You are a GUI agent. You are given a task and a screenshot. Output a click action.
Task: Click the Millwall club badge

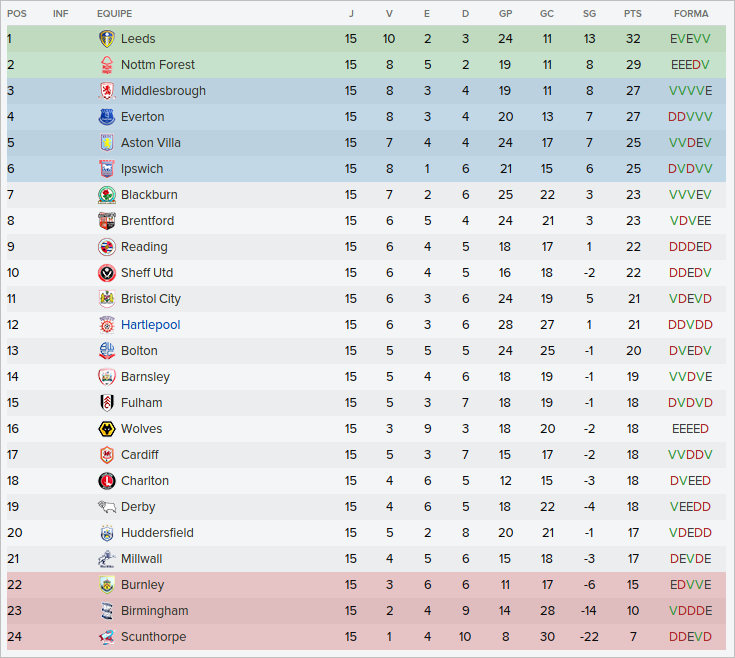tap(107, 559)
